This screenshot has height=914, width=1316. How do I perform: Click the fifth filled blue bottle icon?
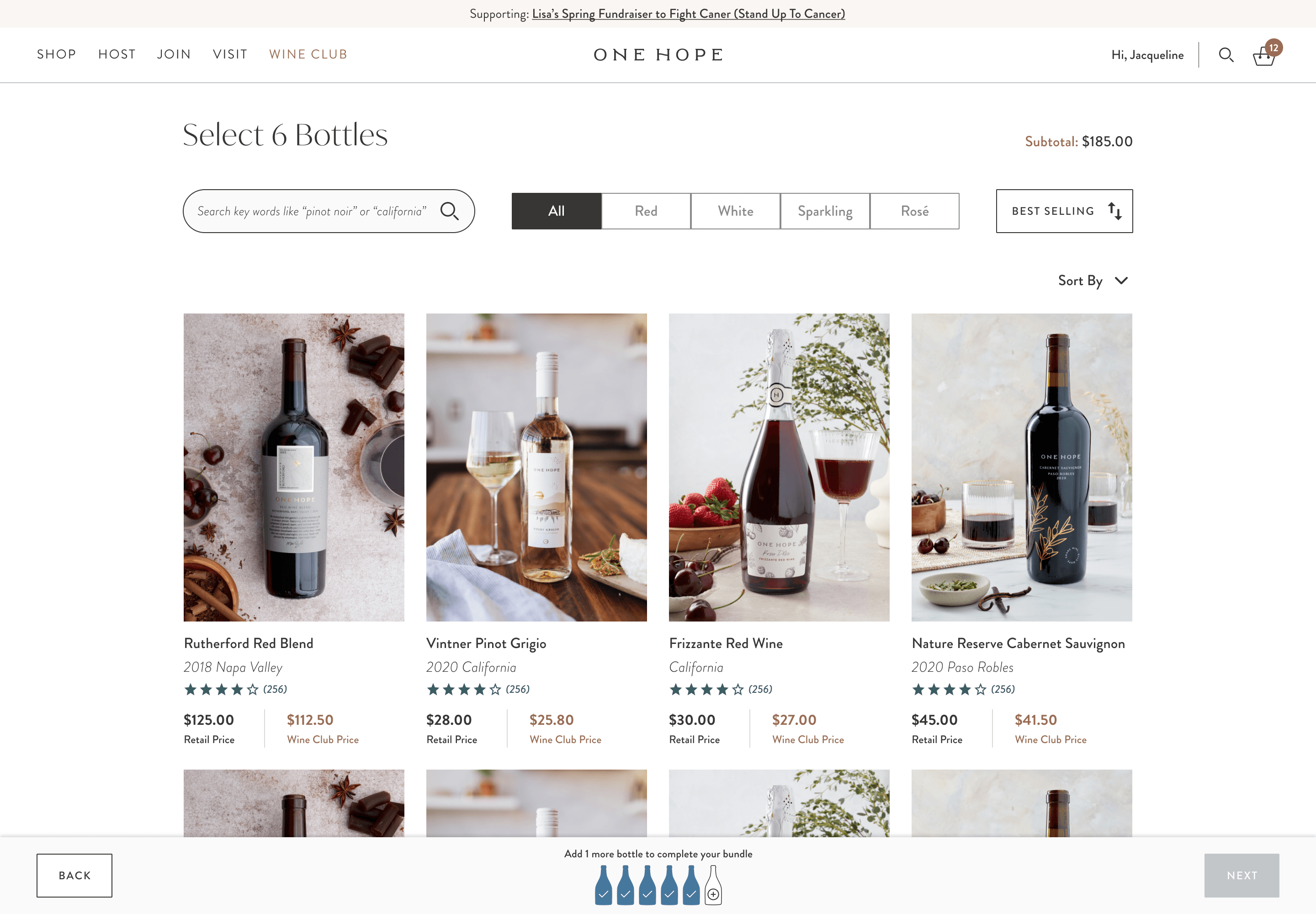pyautogui.click(x=691, y=885)
